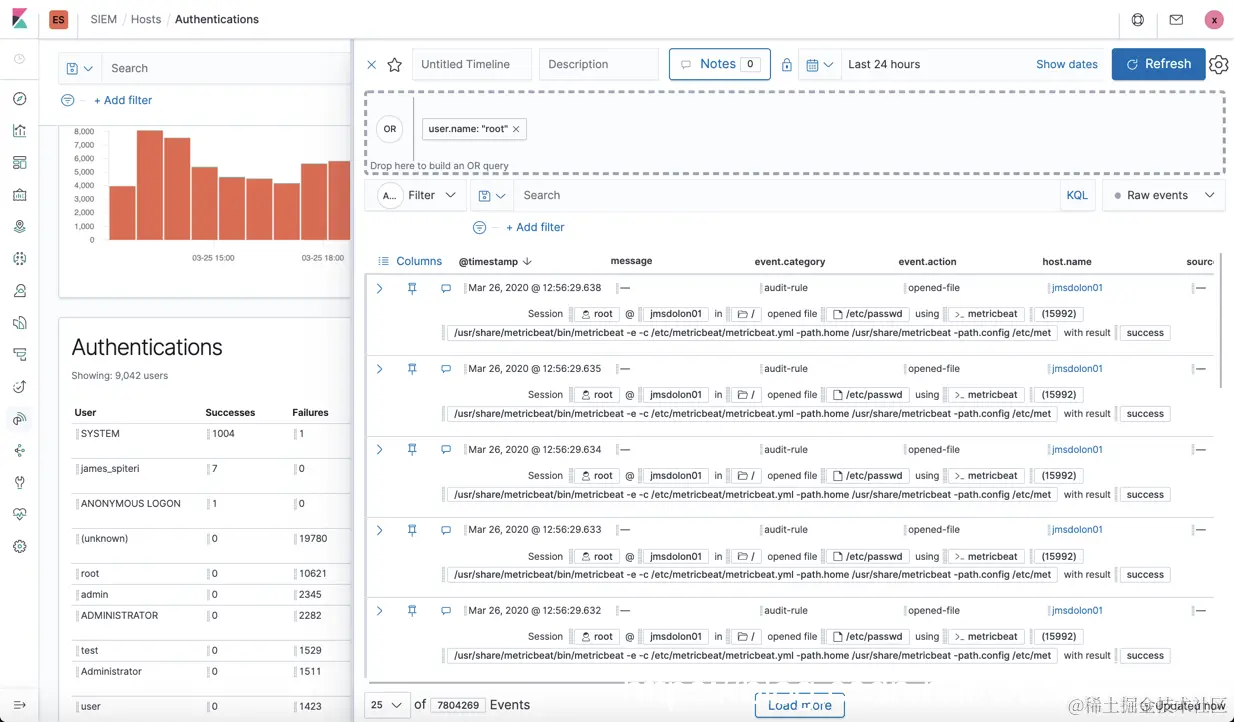Open the Management gear icon in sidebar
This screenshot has width=1234, height=722.
pos(20,547)
